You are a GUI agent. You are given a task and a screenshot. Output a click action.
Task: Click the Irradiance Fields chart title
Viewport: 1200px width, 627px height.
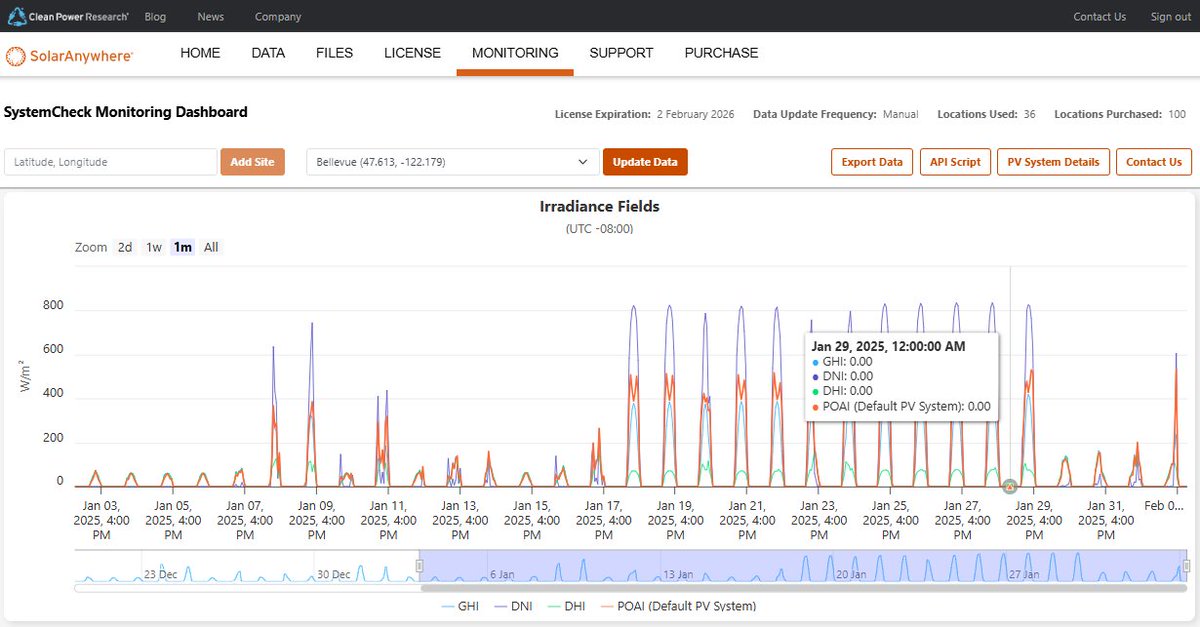pos(600,207)
